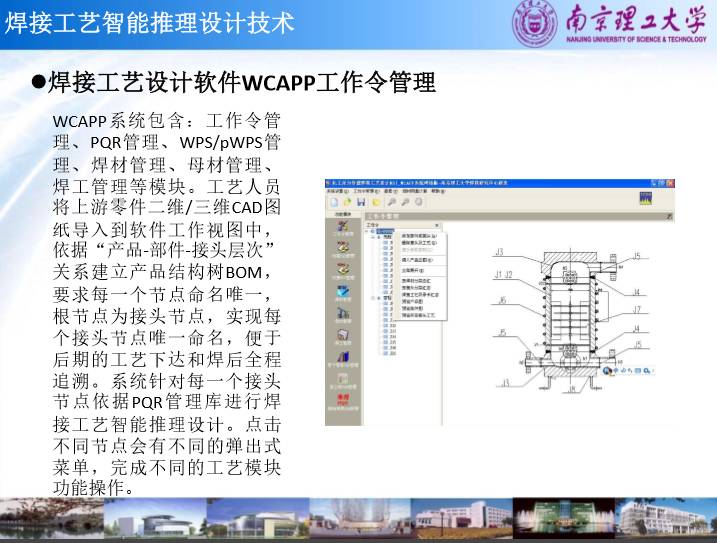
Task: Click the J7 label in drawing
Action: [x=637, y=310]
